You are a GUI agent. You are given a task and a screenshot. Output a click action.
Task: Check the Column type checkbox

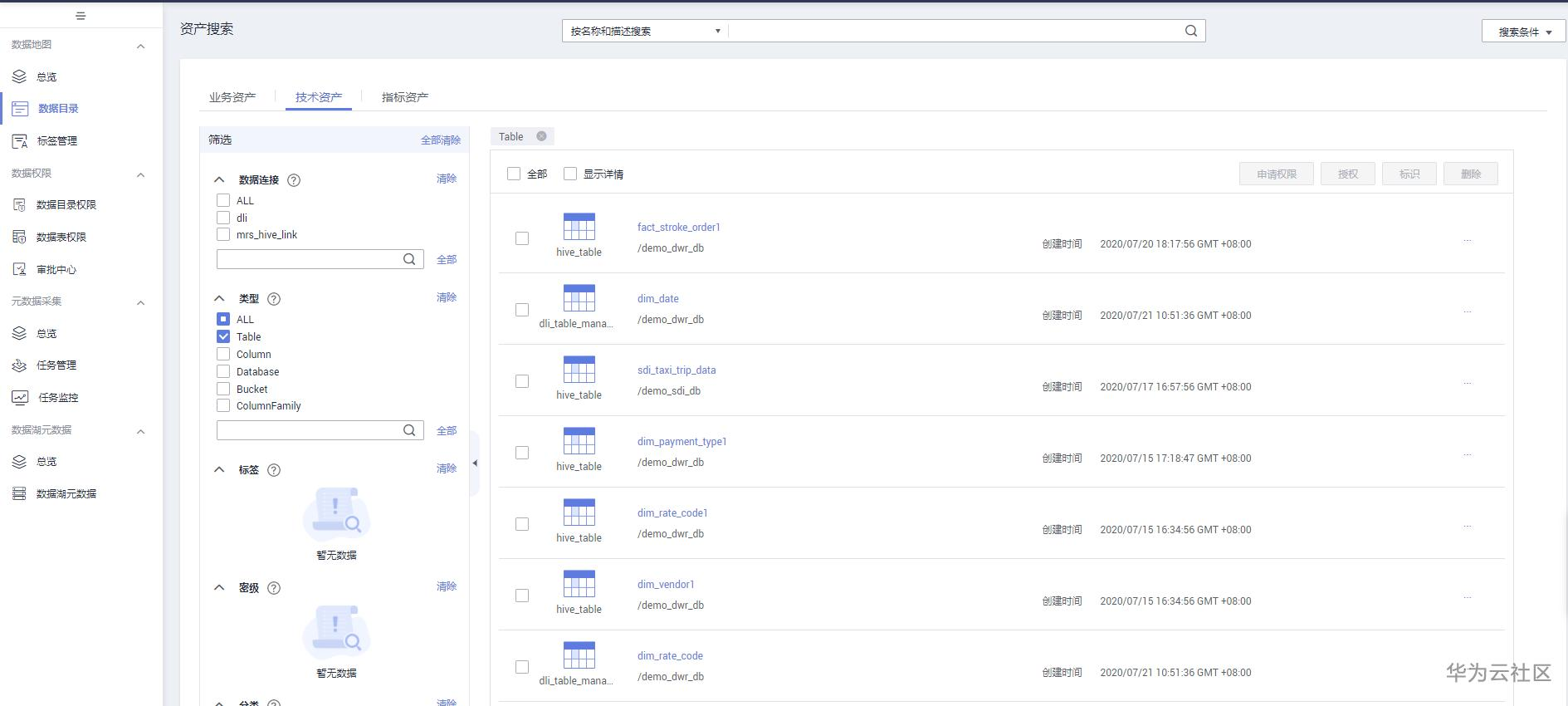pos(223,354)
